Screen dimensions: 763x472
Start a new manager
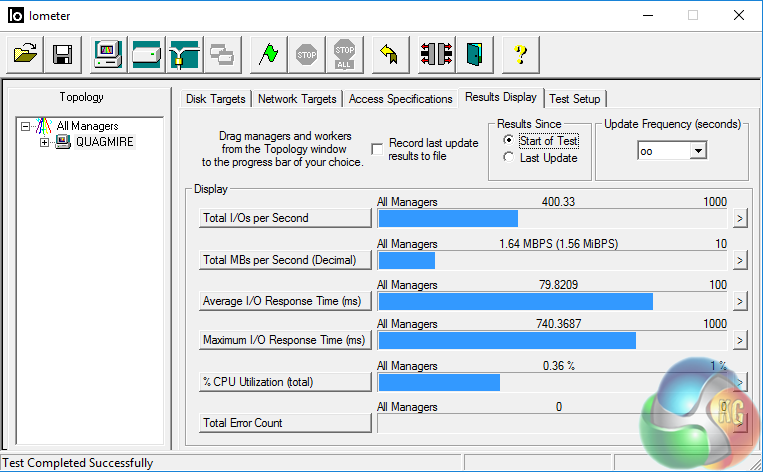pyautogui.click(x=109, y=54)
